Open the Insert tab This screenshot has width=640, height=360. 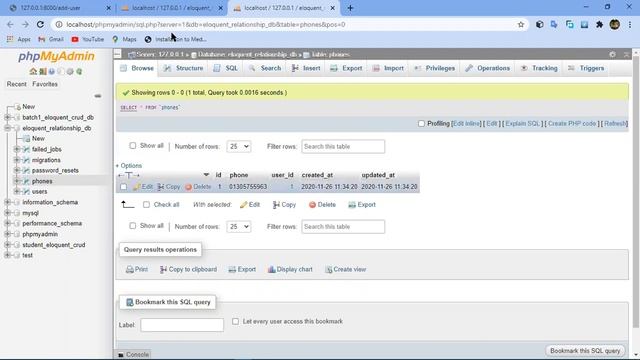(306, 68)
